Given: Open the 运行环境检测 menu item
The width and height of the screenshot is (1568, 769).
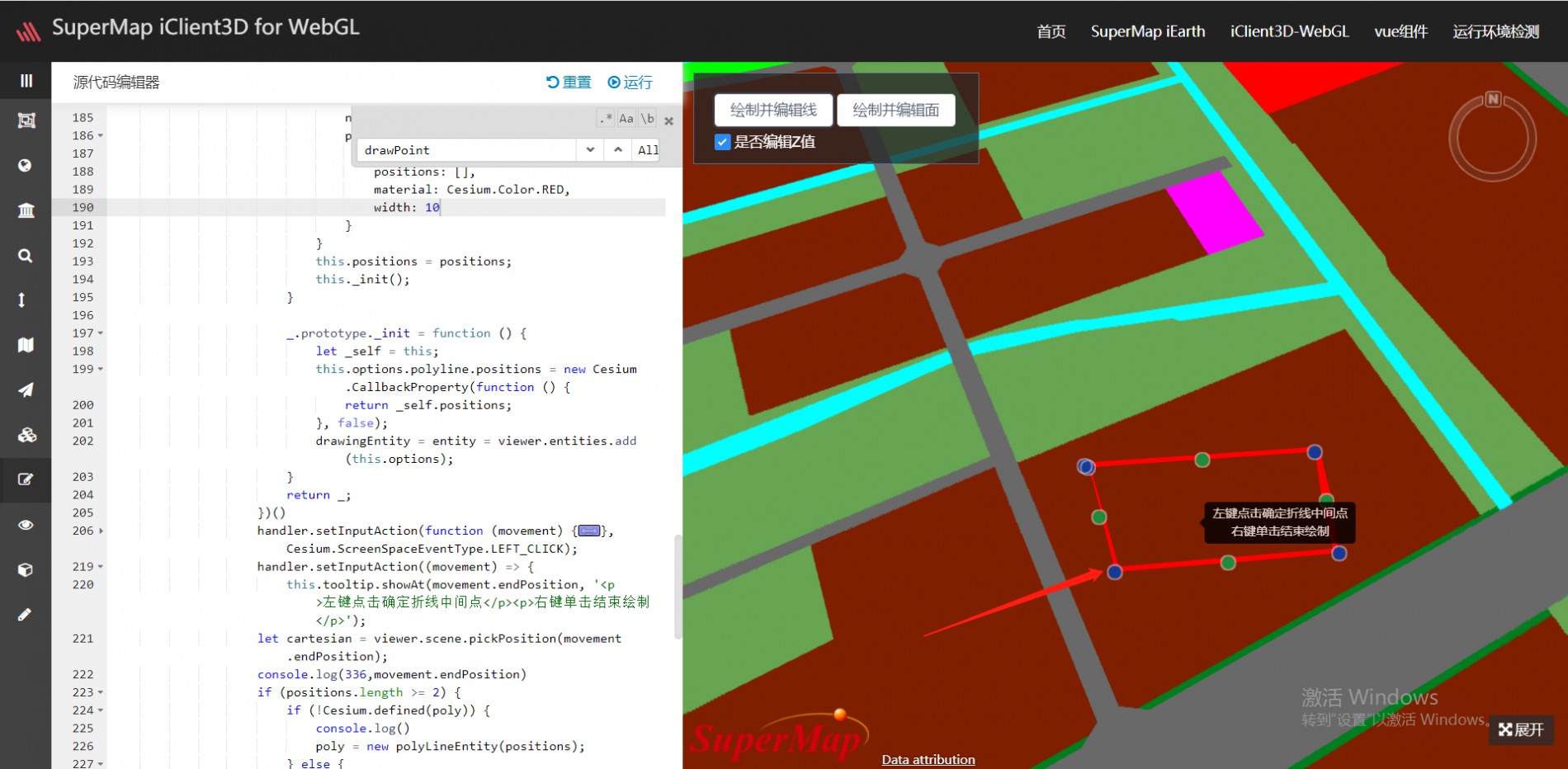Looking at the screenshot, I should coord(1495,31).
